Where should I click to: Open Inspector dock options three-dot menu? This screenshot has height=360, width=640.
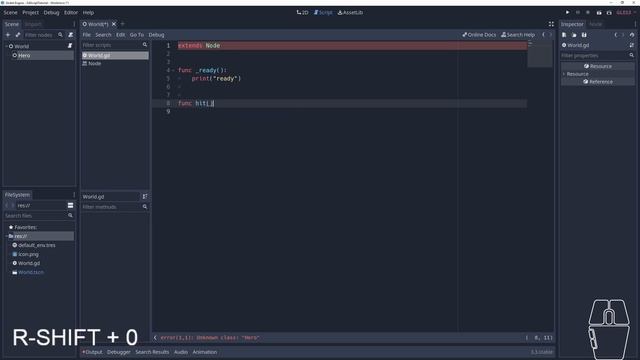pyautogui.click(x=635, y=24)
